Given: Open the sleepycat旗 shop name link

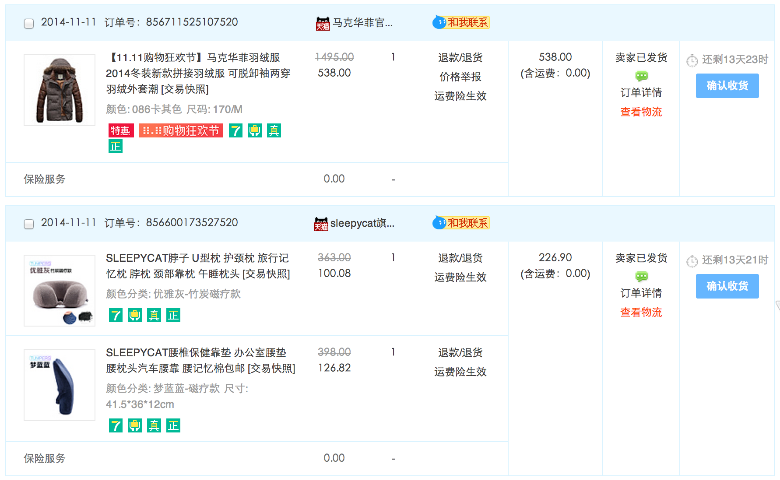Looking at the screenshot, I should tap(362, 223).
